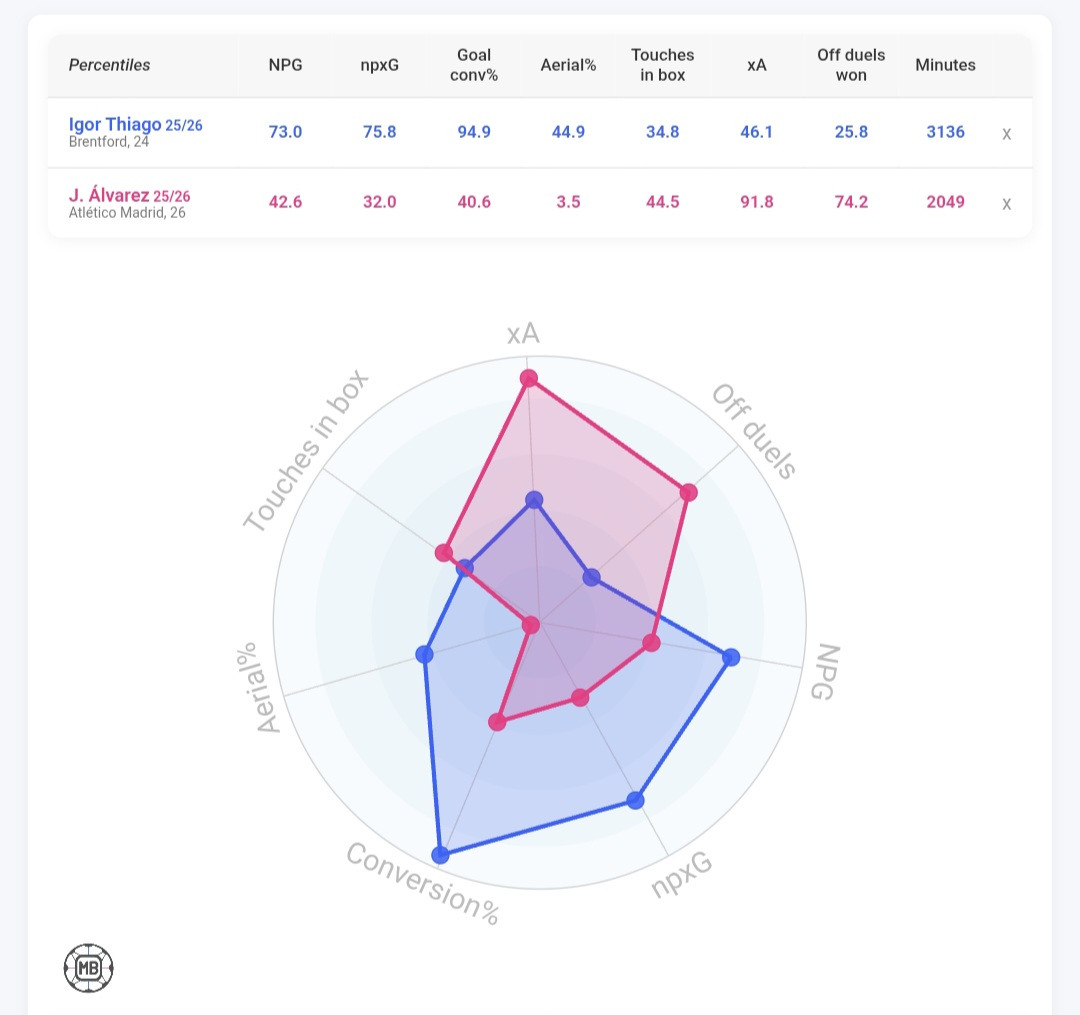This screenshot has height=1015, width=1080.
Task: Remove J. Álvarez row with X
Action: [1006, 203]
